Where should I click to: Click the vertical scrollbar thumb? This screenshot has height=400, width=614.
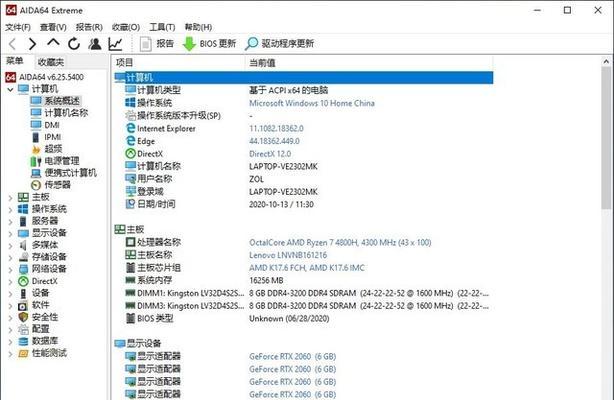(x=606, y=138)
